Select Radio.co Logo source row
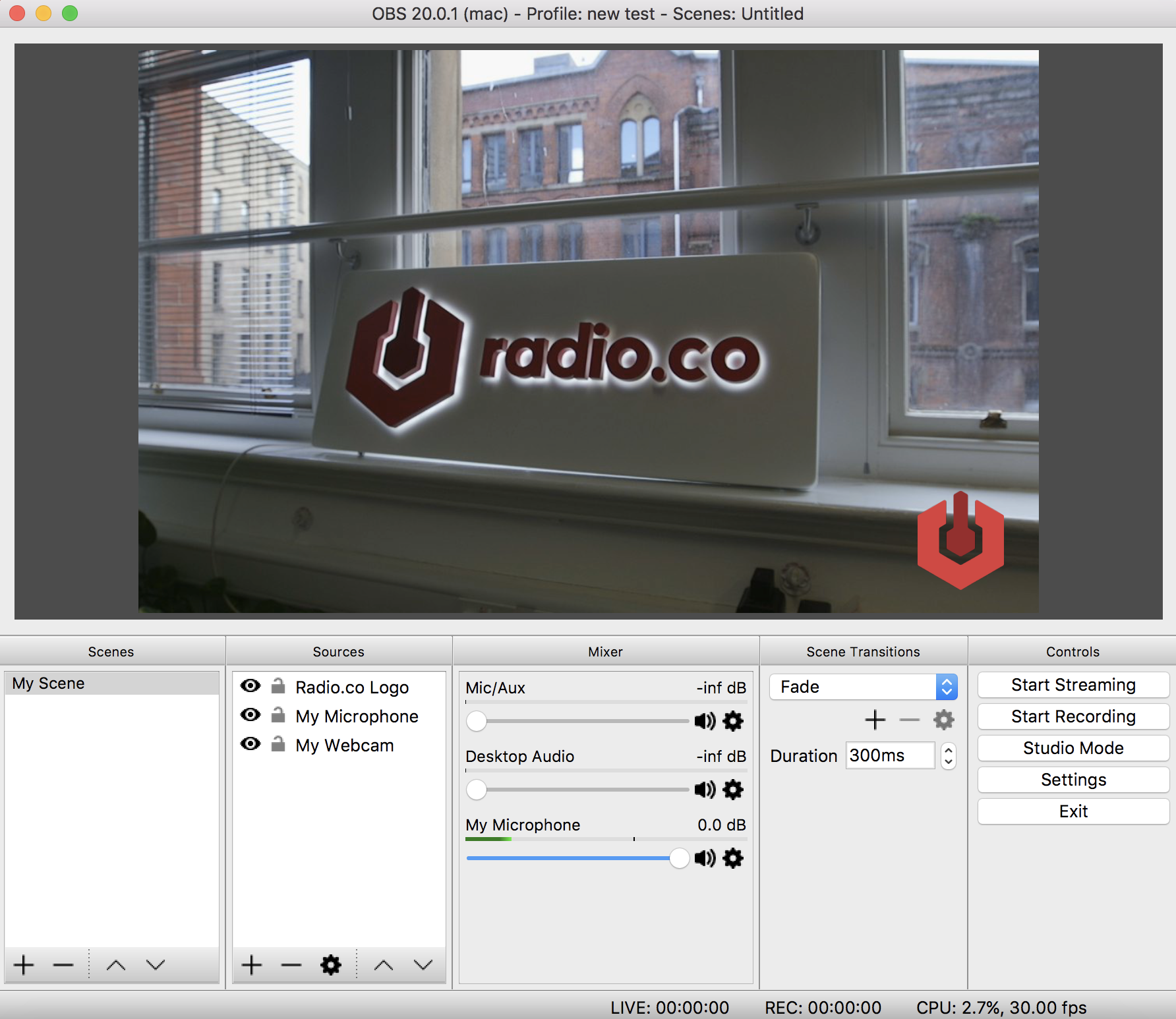1176x1019 pixels. tap(339, 687)
